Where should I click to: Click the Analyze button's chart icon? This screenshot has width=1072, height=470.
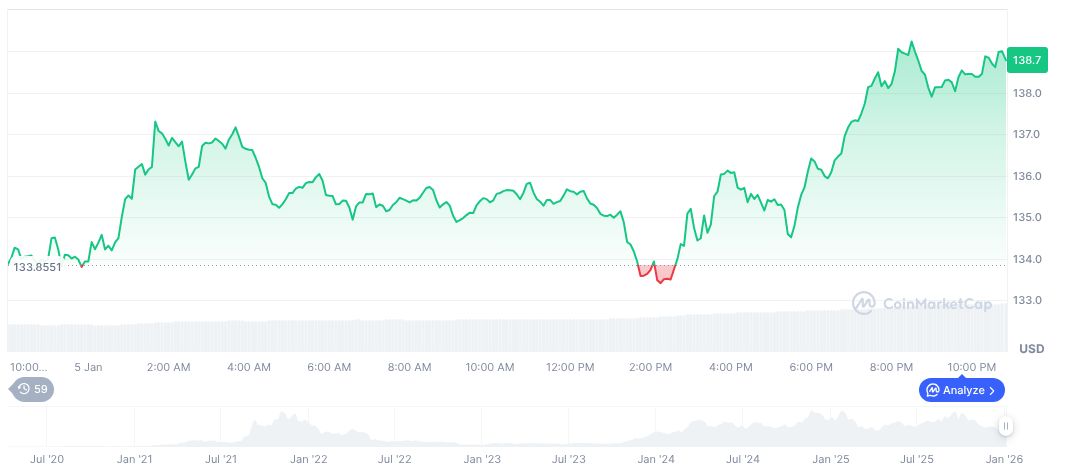[x=932, y=390]
